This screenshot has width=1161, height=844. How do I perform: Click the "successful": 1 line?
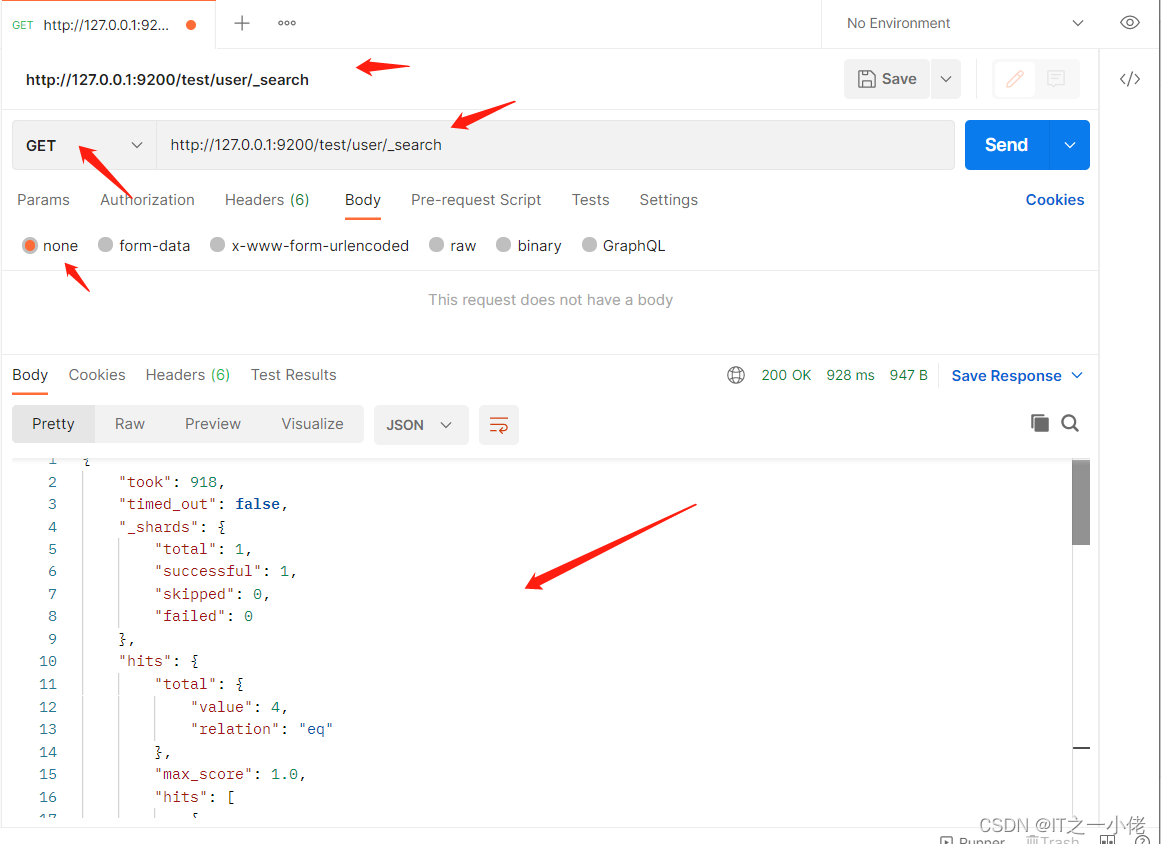[x=226, y=571]
